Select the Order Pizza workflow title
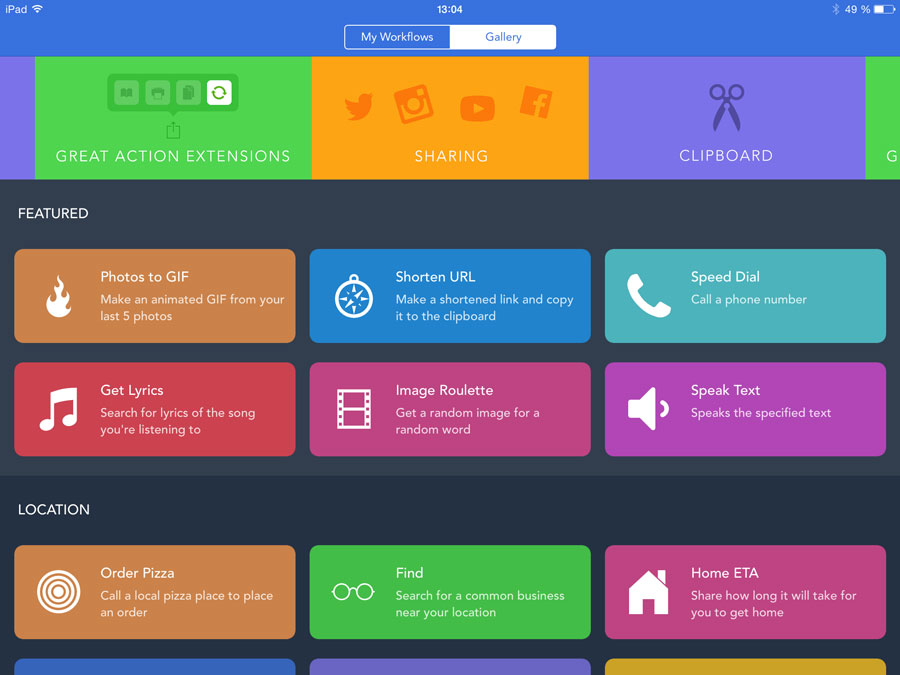The image size is (900, 675). [137, 573]
